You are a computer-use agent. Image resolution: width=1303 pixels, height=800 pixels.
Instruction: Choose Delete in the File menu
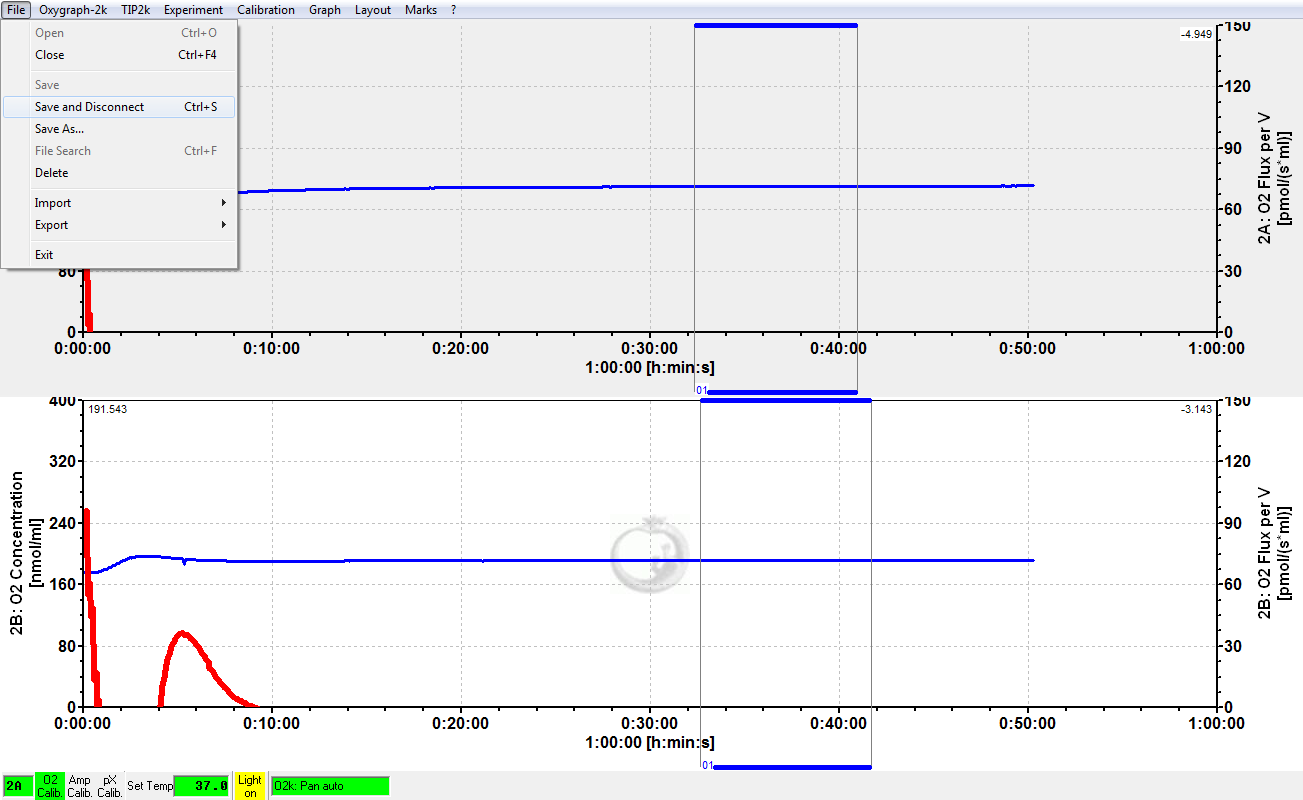(119, 173)
